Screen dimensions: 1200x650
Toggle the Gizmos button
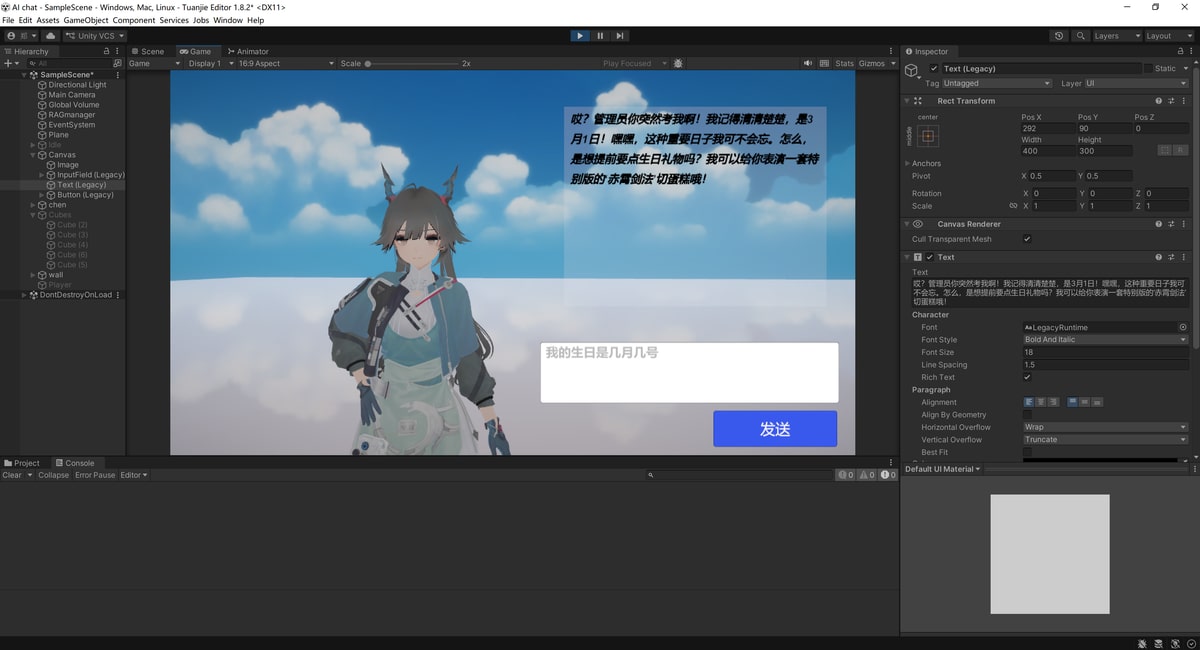coord(872,63)
